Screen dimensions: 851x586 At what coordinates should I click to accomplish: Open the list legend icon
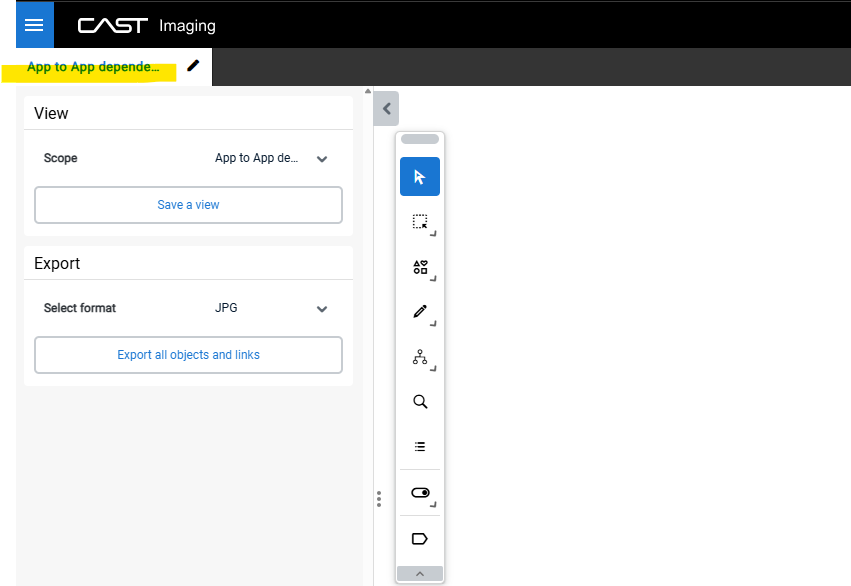(420, 447)
